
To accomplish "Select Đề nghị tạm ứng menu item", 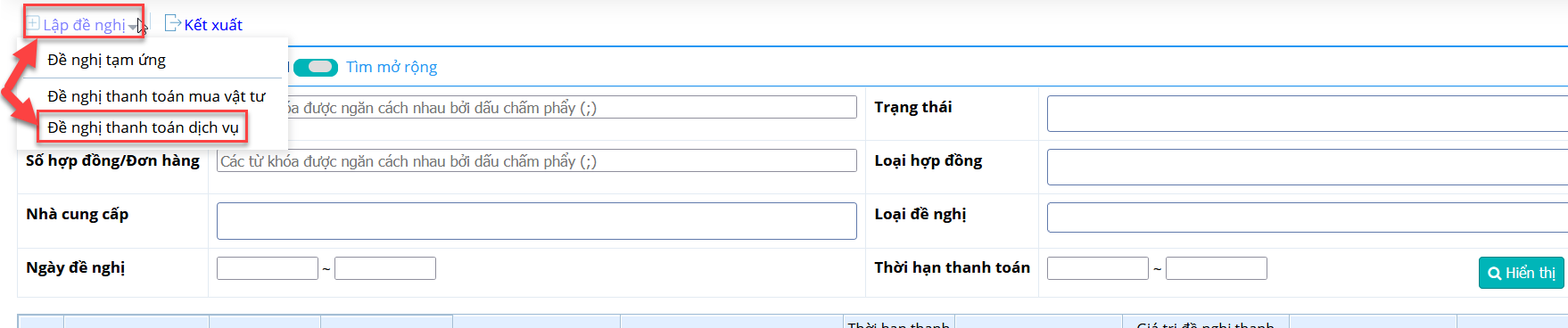I will point(106,60).
